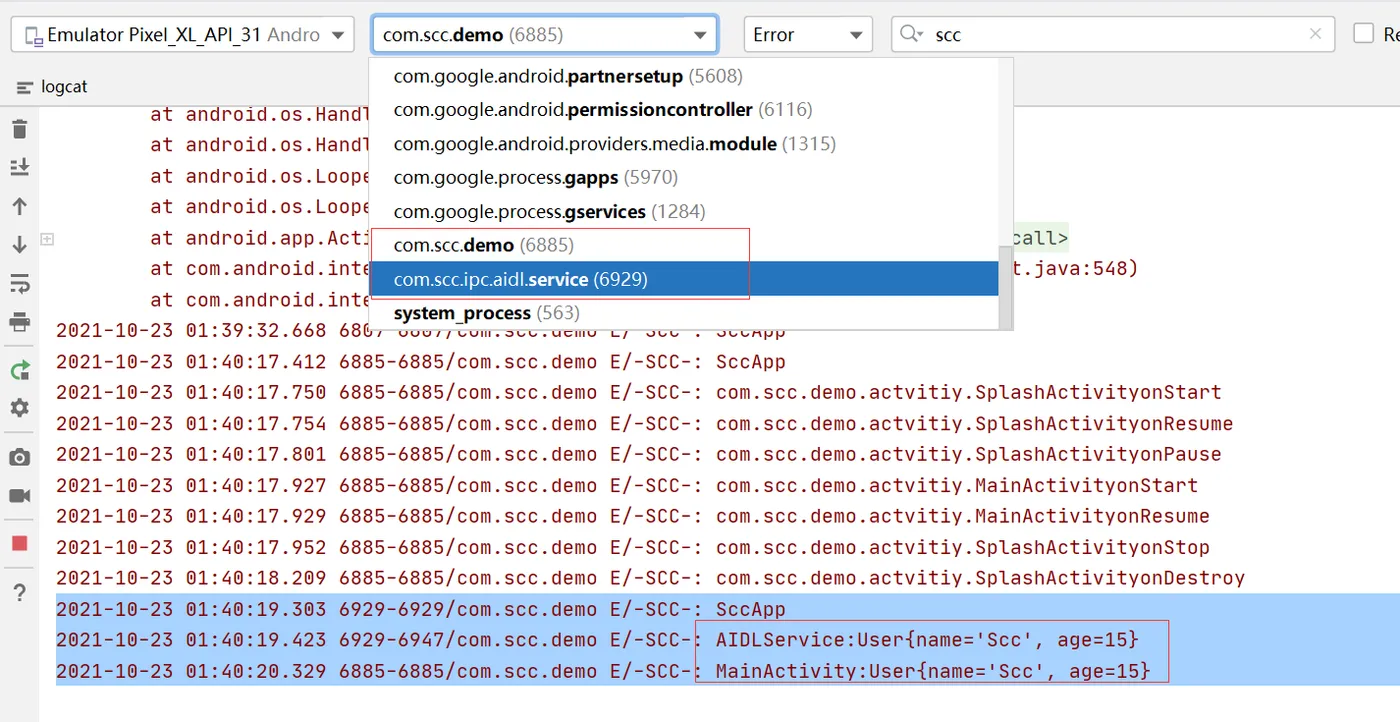Click the 01:40:17.412 SccApp log line
The width and height of the screenshot is (1400, 722).
coord(421,361)
